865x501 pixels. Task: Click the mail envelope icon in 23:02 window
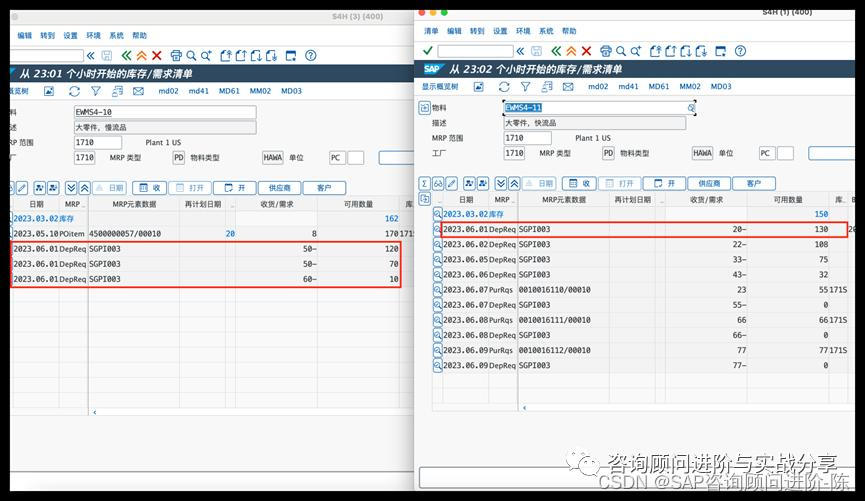(568, 87)
